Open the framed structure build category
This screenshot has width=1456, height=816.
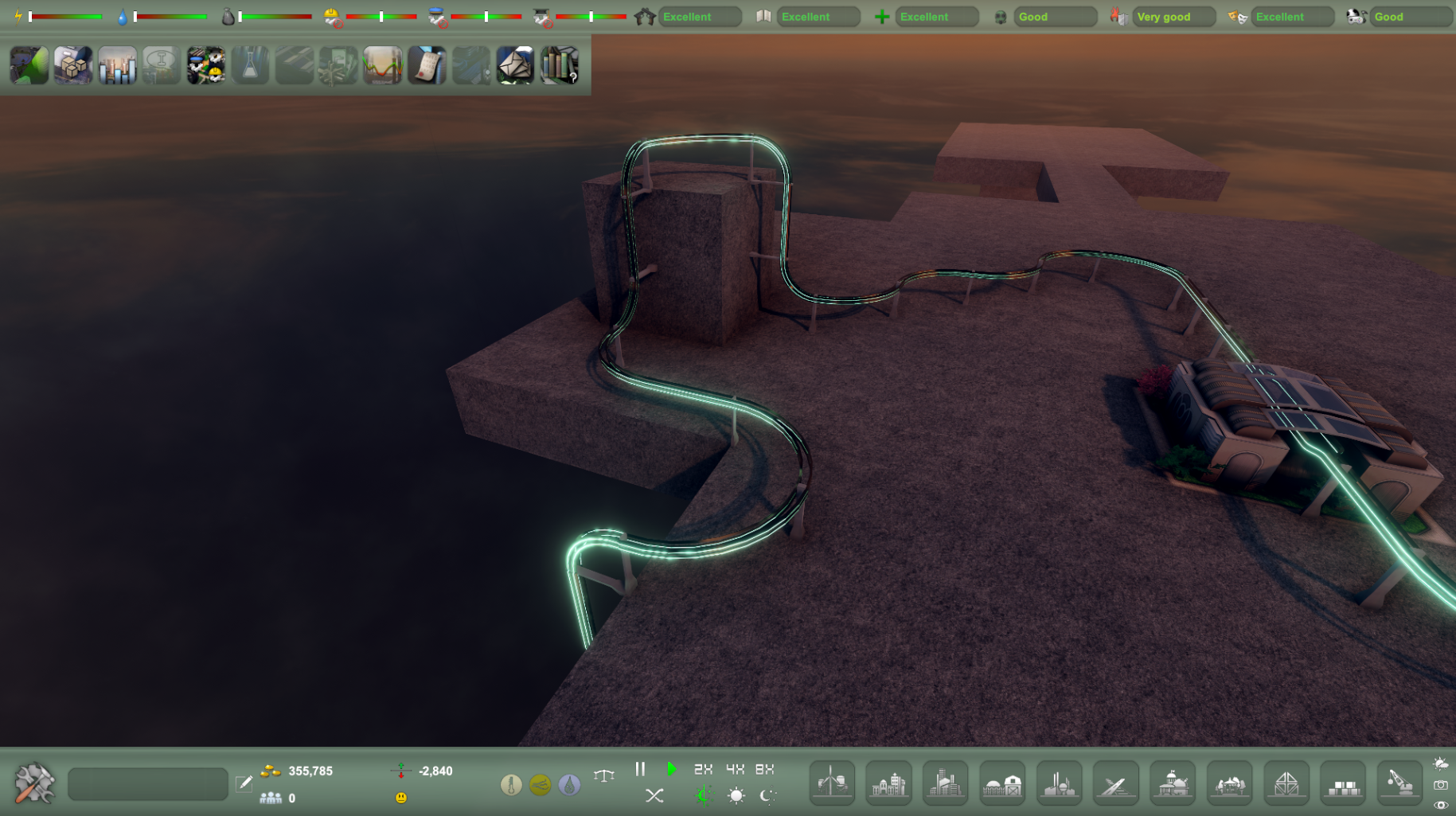(x=1286, y=783)
